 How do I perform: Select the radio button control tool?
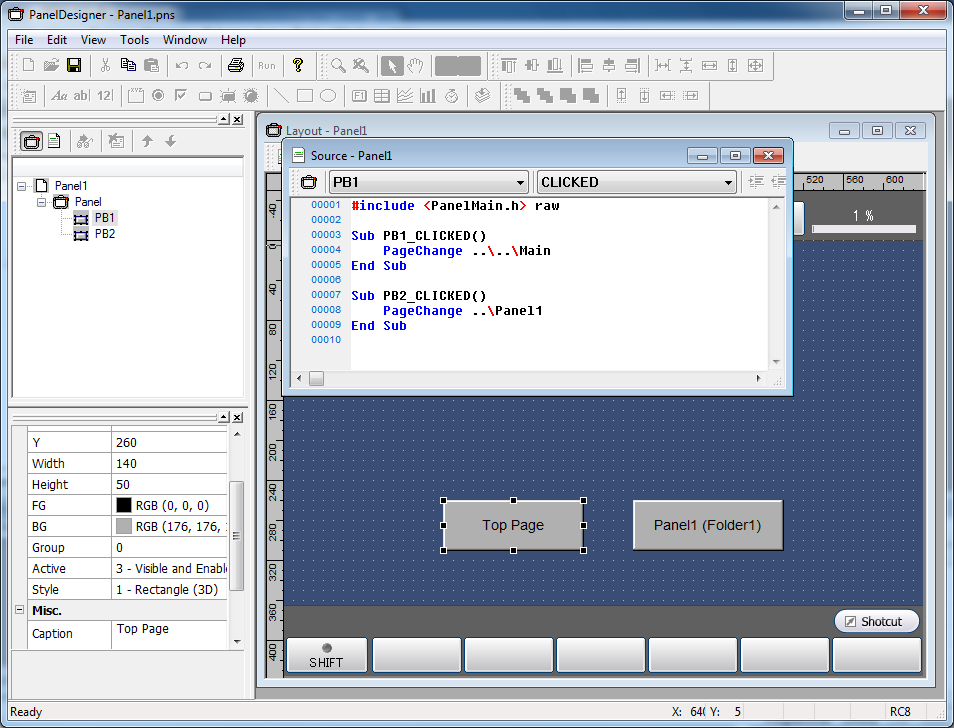tap(158, 96)
